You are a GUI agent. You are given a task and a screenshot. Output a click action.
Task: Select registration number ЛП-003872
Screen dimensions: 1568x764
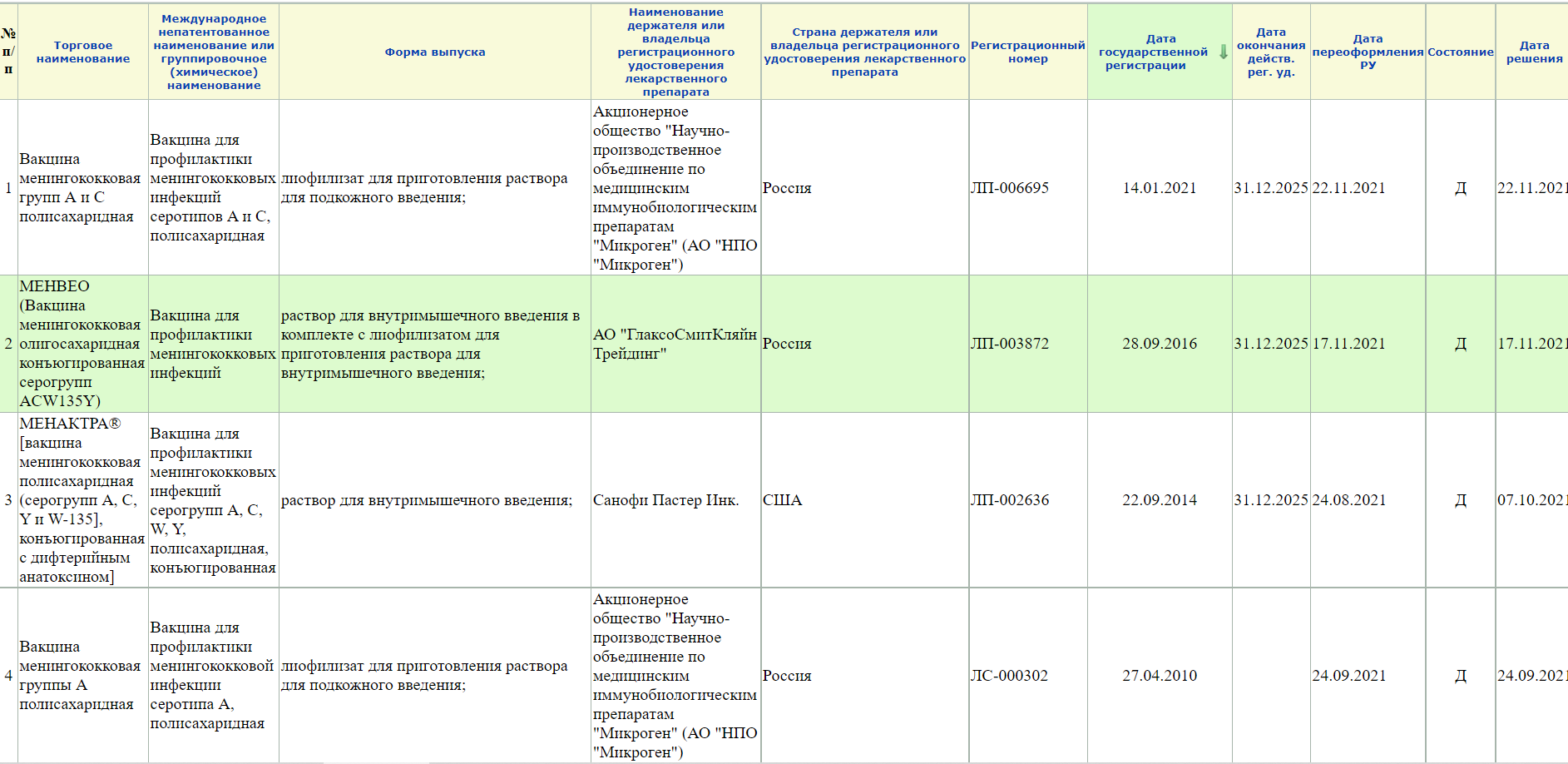[x=1010, y=344]
